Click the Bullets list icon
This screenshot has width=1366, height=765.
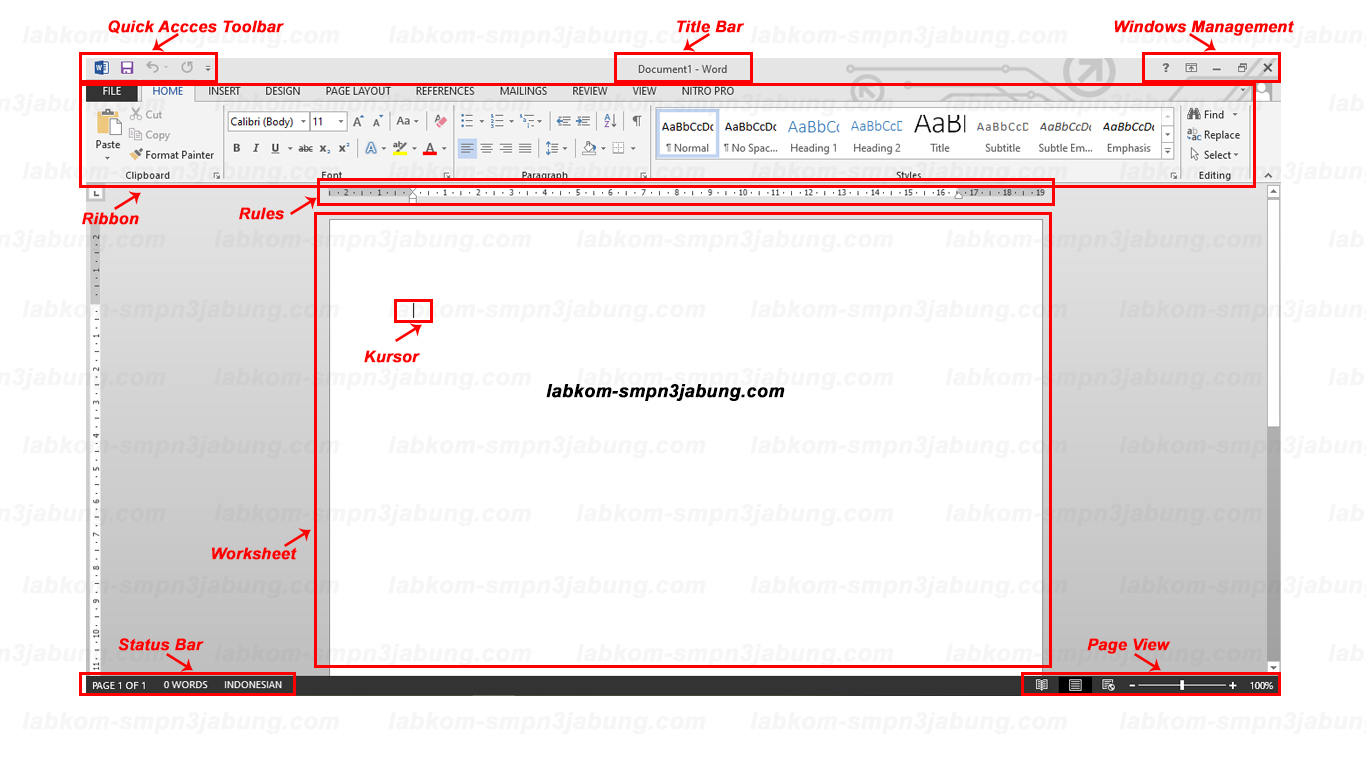(x=467, y=120)
